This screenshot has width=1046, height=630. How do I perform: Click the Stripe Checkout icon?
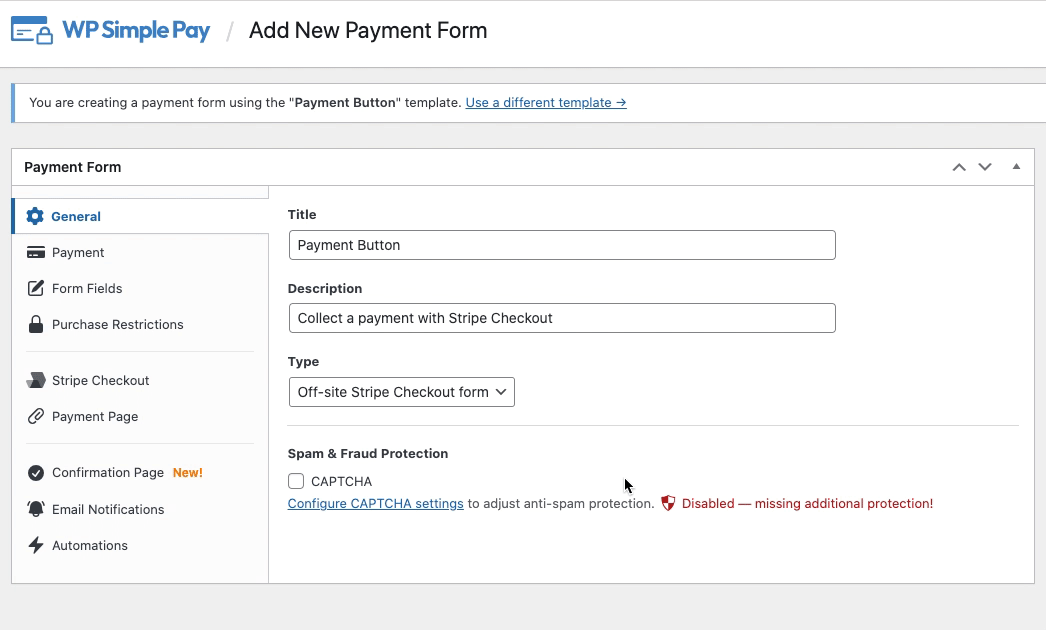pos(36,381)
